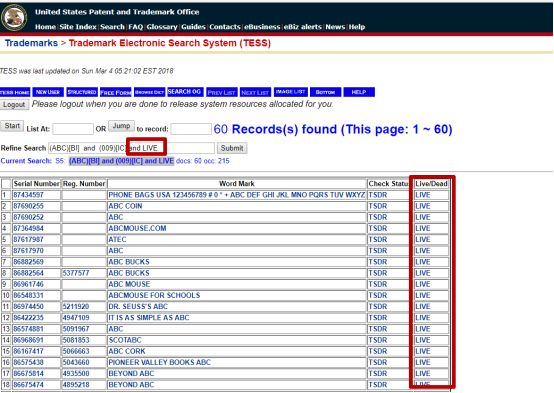554x393 pixels.
Task: Click the Start button
Action: click(12, 126)
